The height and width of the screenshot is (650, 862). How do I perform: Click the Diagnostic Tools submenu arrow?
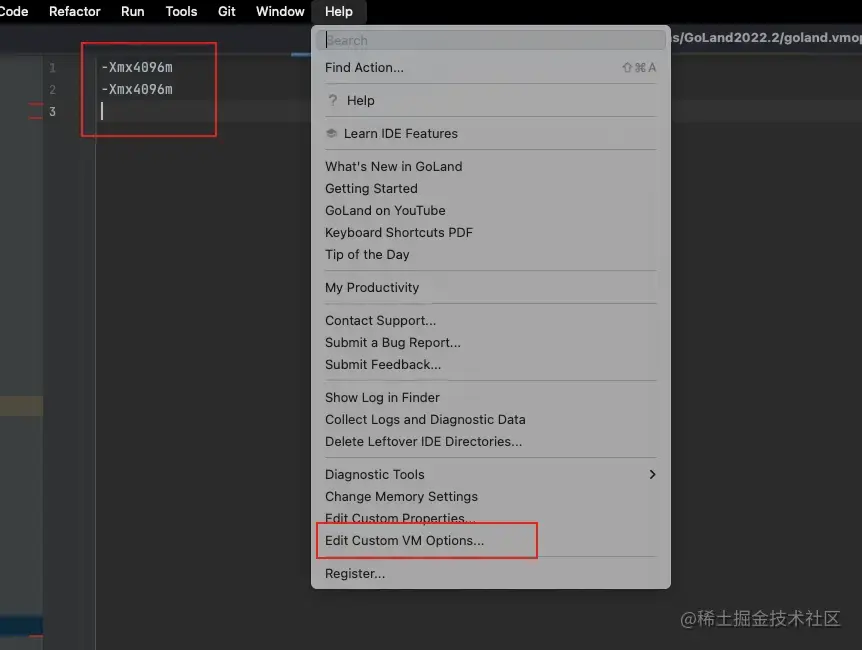[x=653, y=474]
